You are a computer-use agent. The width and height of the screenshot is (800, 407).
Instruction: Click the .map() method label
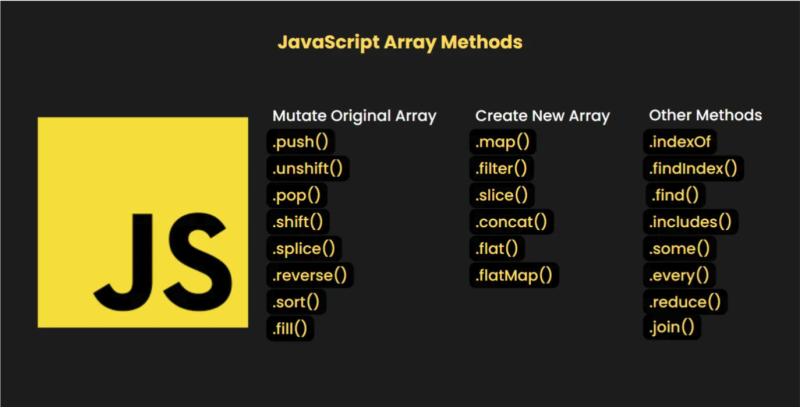[503, 142]
